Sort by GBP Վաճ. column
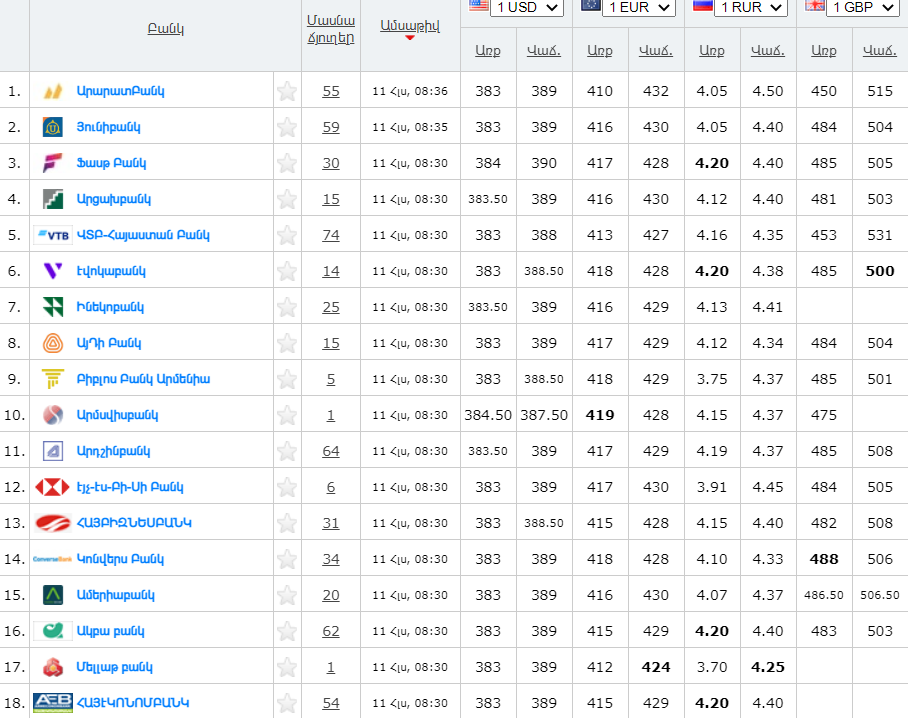Image resolution: width=908 pixels, height=718 pixels. tap(880, 50)
